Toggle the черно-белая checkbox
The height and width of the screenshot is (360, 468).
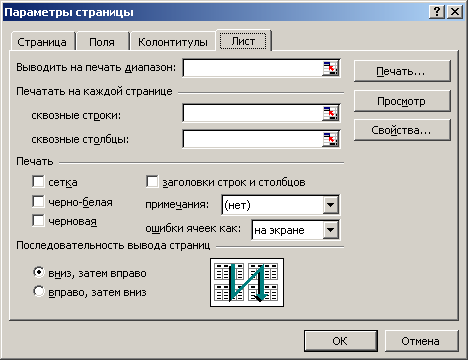coord(38,201)
